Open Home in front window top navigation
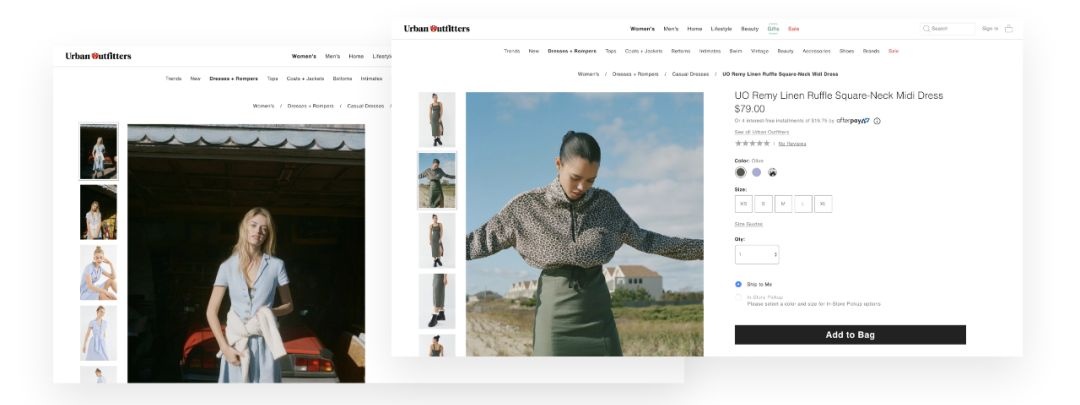This screenshot has height=405, width=1080. tap(695, 29)
